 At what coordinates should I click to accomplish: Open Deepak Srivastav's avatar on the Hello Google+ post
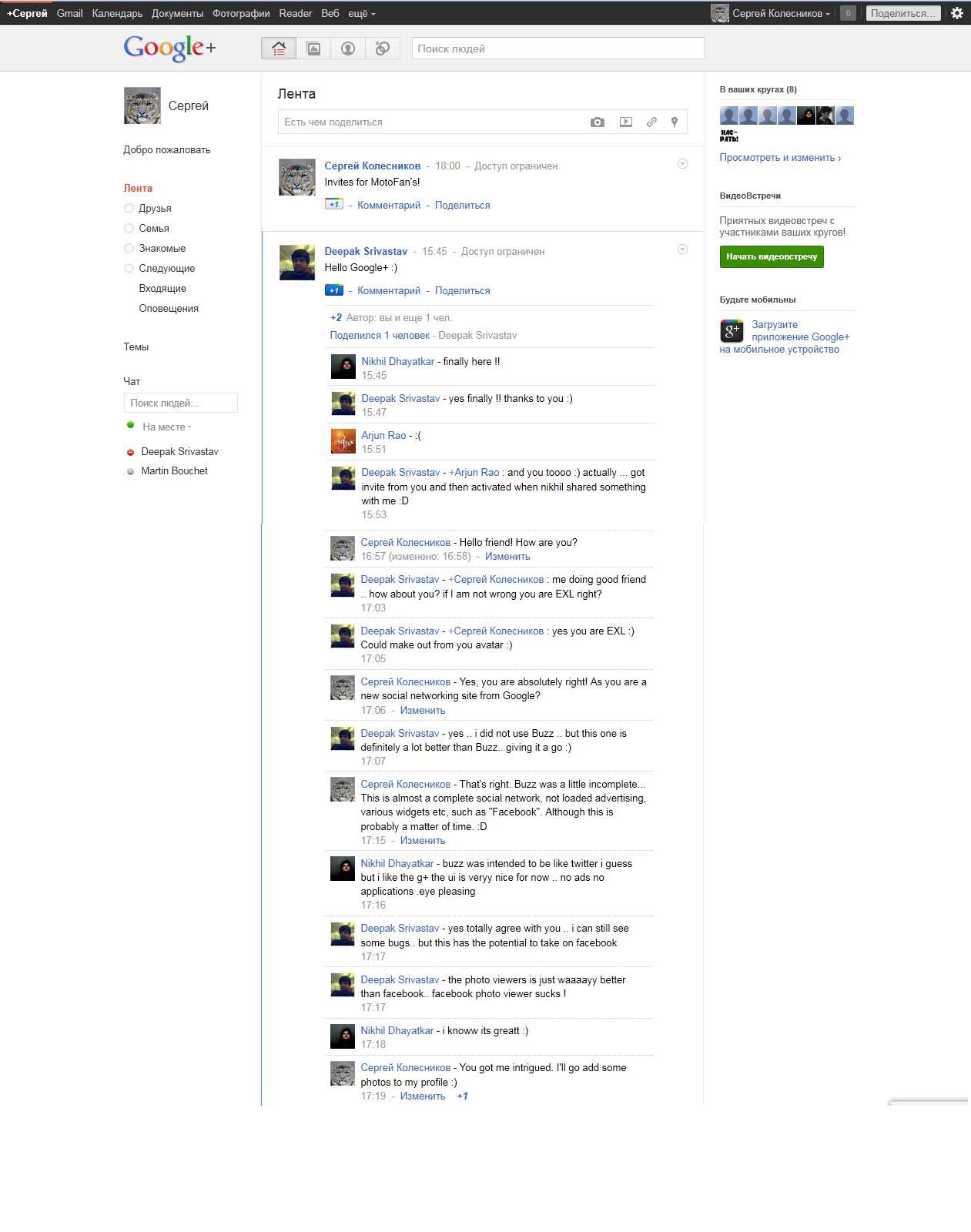(297, 263)
